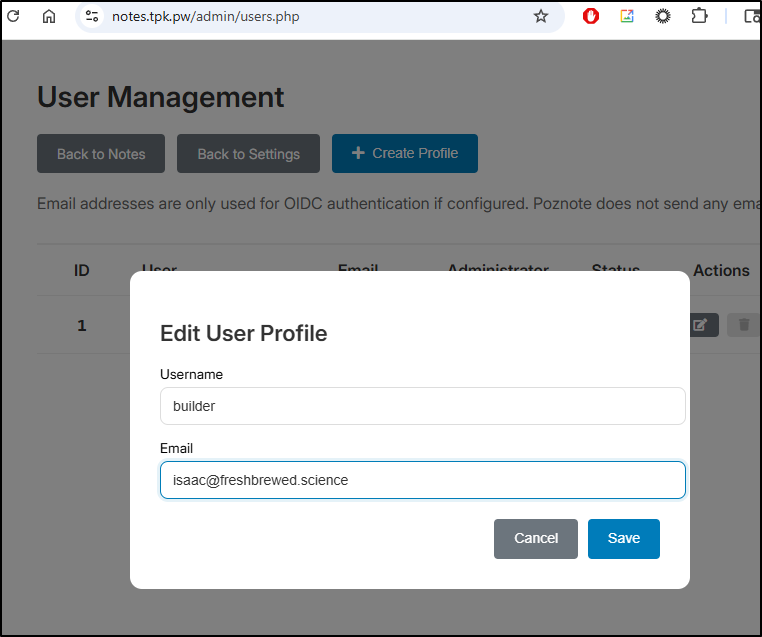Viewport: 762px width, 637px height.
Task: Click into the Email input field
Action: click(x=422, y=480)
